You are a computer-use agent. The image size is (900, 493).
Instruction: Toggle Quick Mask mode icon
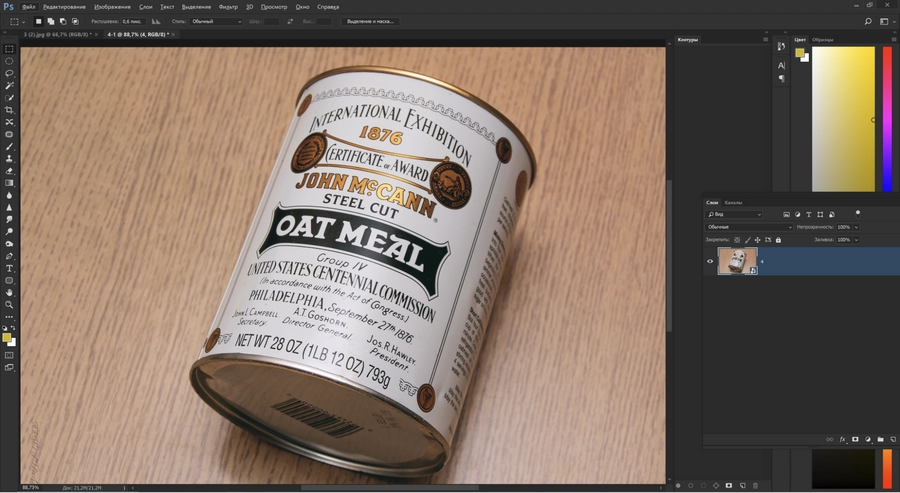pyautogui.click(x=9, y=355)
